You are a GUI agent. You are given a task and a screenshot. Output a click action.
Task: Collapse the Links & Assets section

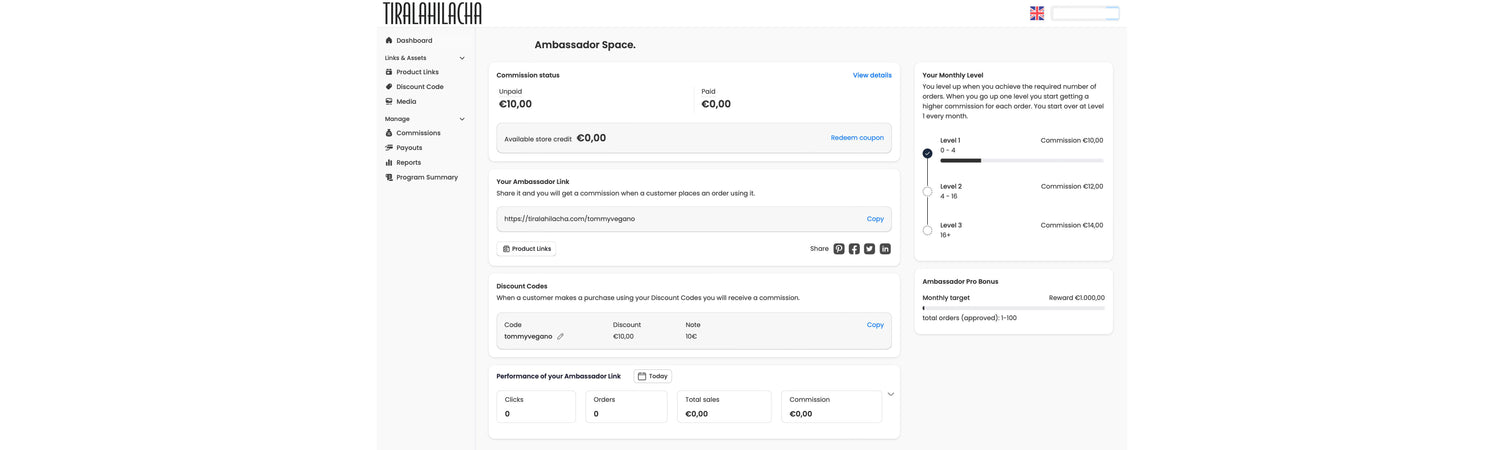coord(462,58)
